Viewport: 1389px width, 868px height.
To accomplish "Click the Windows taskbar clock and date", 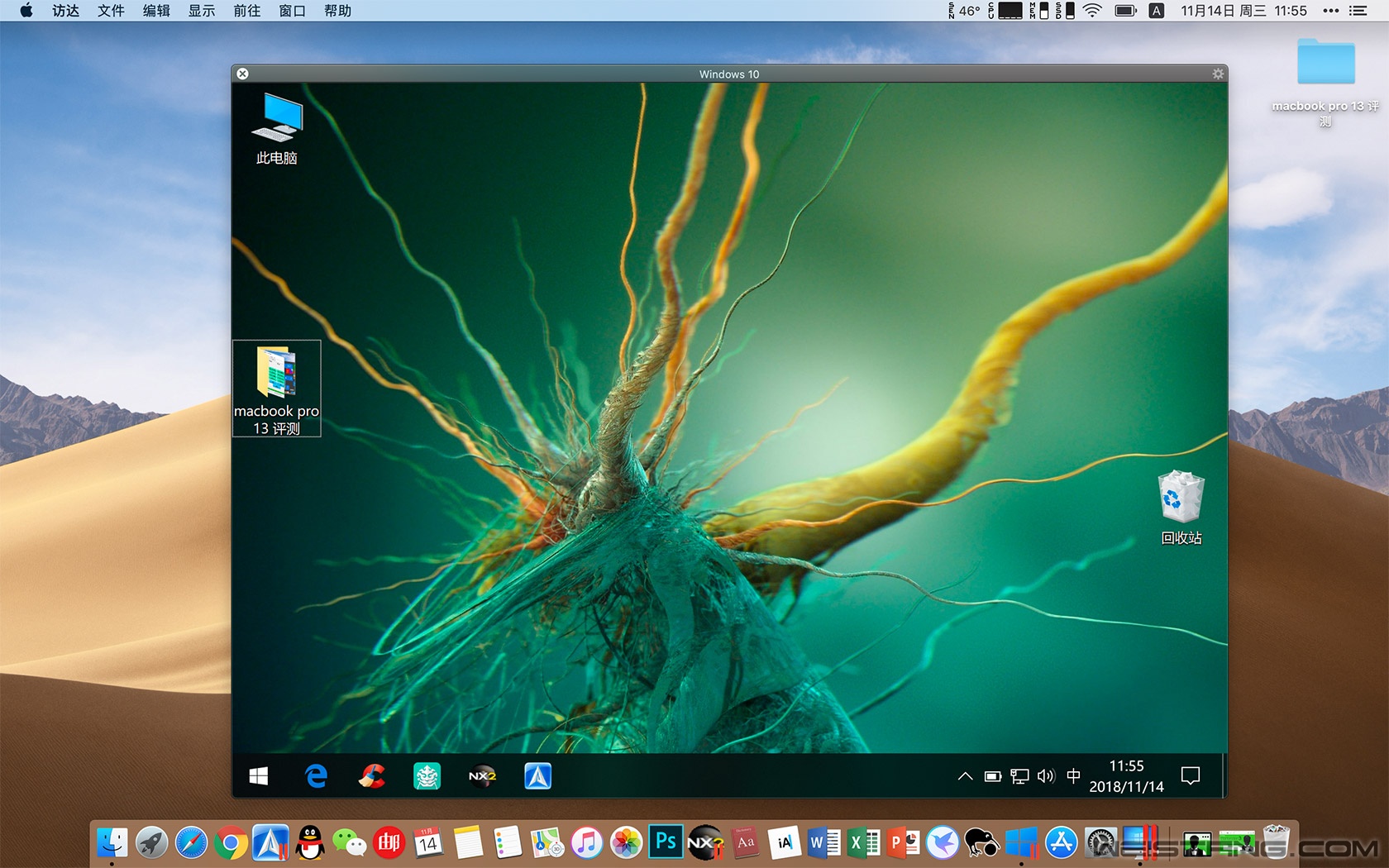I will (1126, 776).
